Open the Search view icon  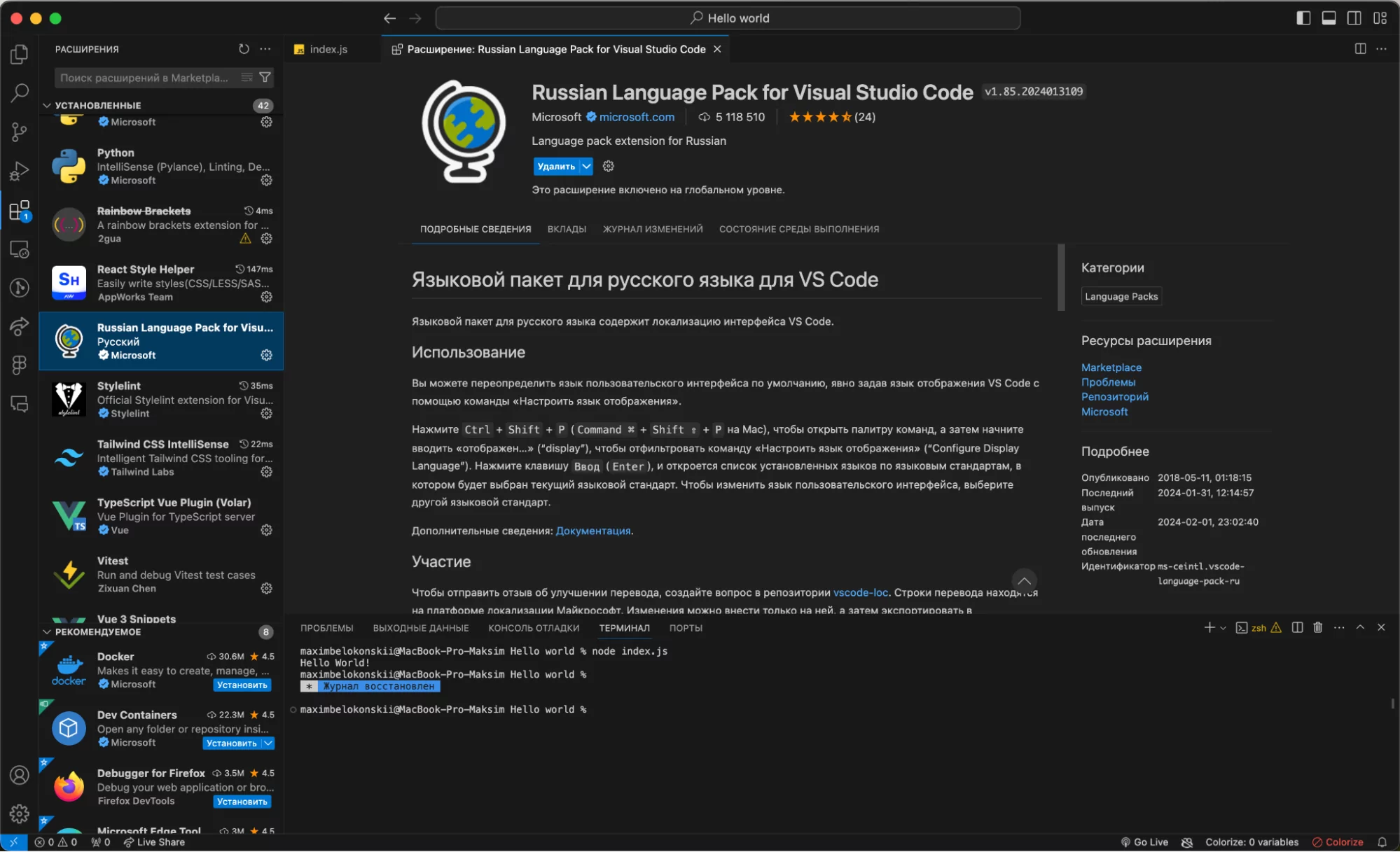tap(20, 92)
